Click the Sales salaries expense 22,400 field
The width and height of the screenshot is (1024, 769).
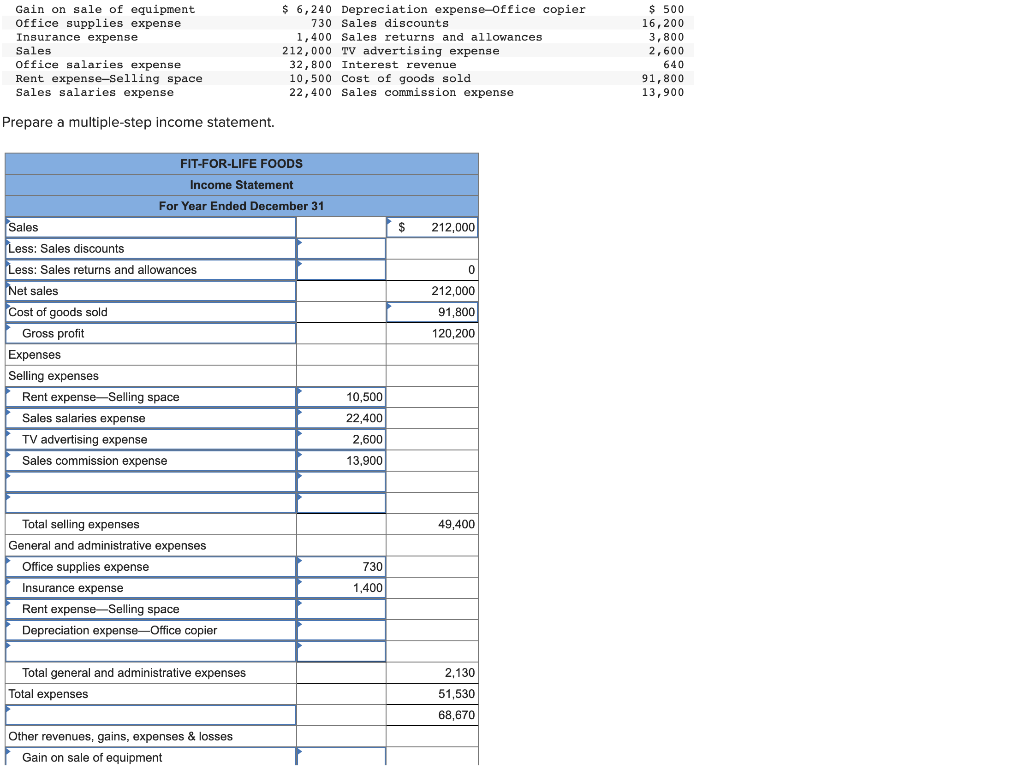(x=340, y=418)
